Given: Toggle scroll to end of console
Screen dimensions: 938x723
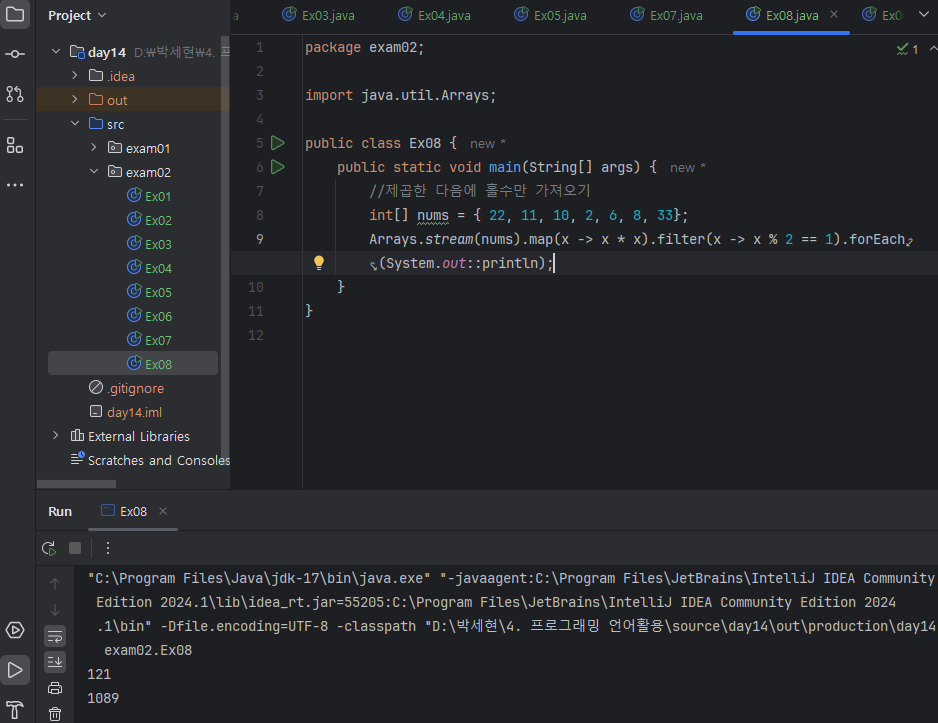Looking at the screenshot, I should (x=55, y=661).
